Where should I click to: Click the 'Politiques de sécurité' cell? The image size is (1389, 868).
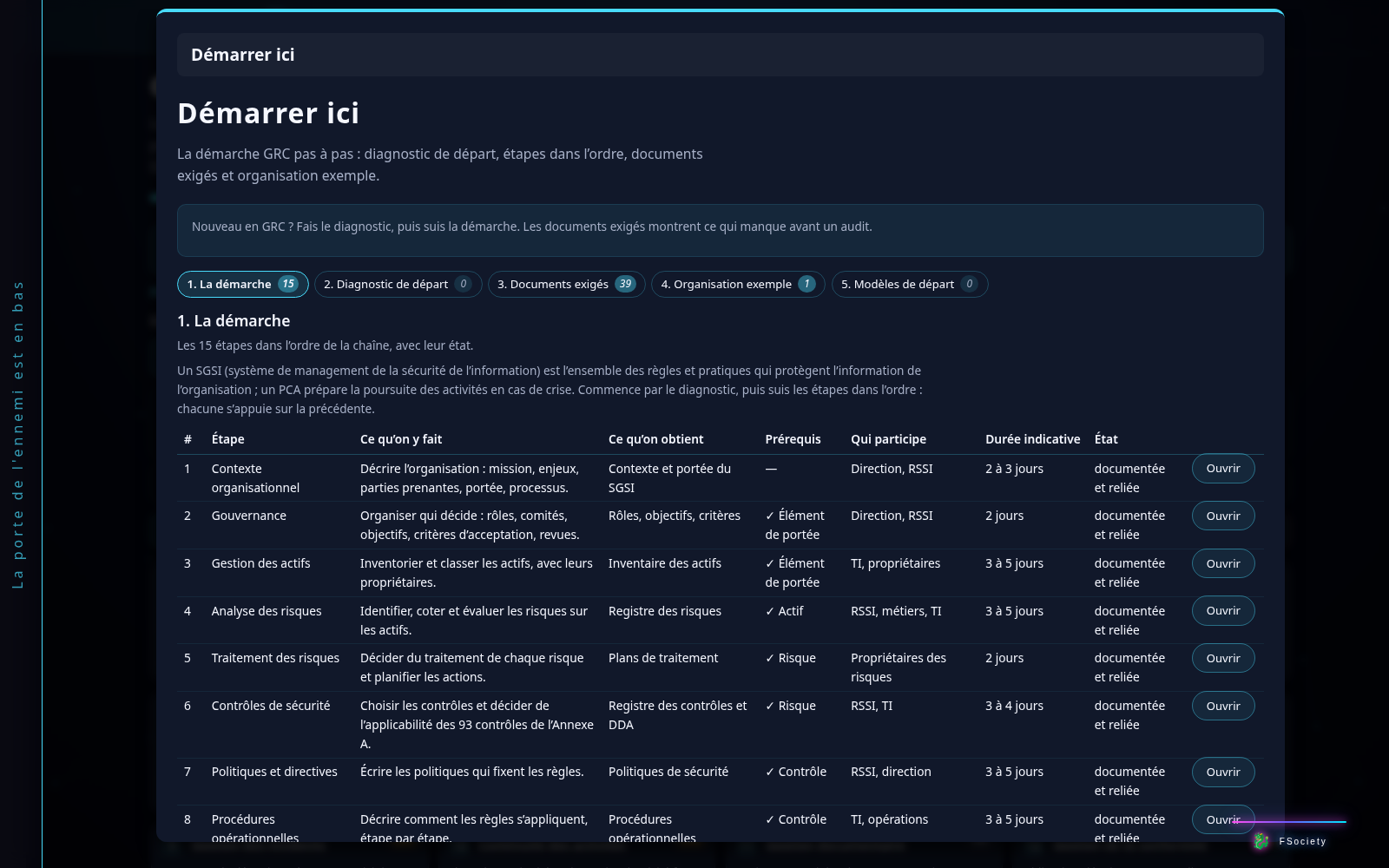click(668, 772)
